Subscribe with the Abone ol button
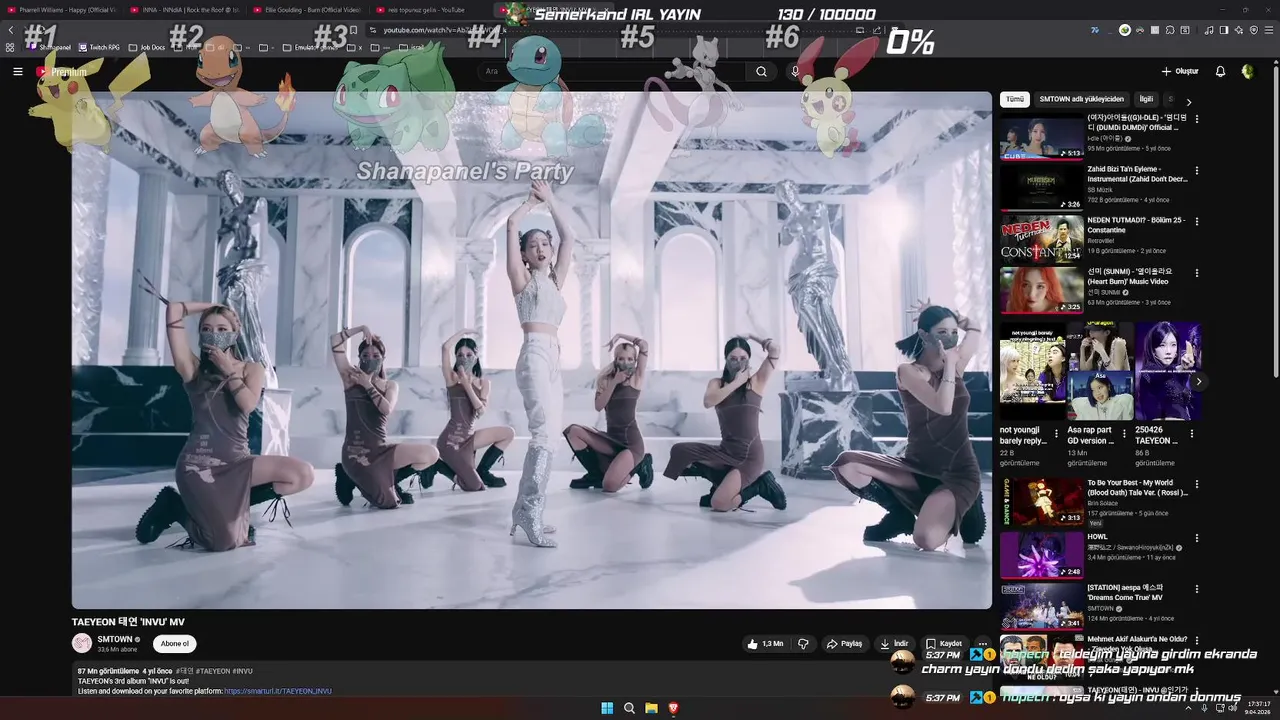The height and width of the screenshot is (720, 1280). point(175,644)
